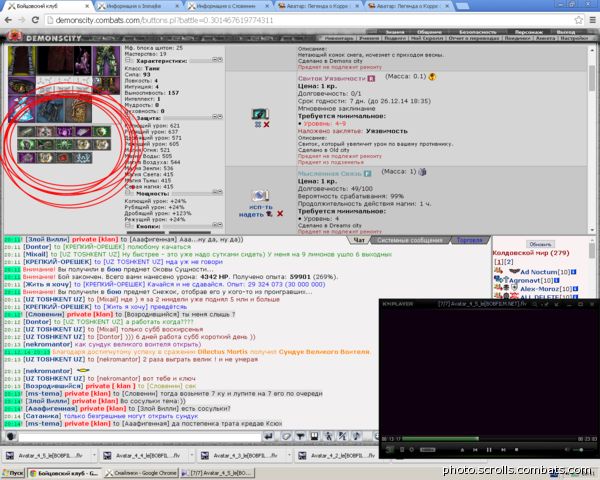Open the Знания menu

[395, 32]
